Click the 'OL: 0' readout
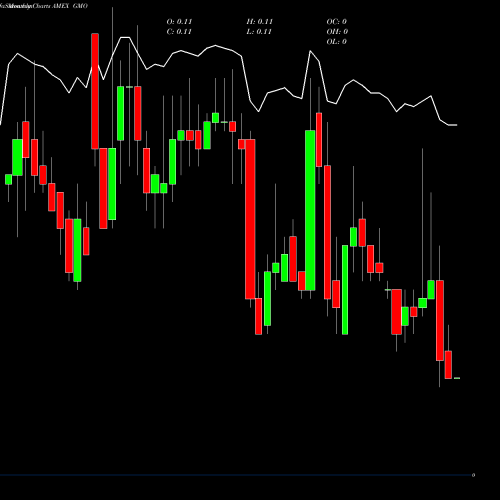This screenshot has width=500, height=500. coord(336,42)
